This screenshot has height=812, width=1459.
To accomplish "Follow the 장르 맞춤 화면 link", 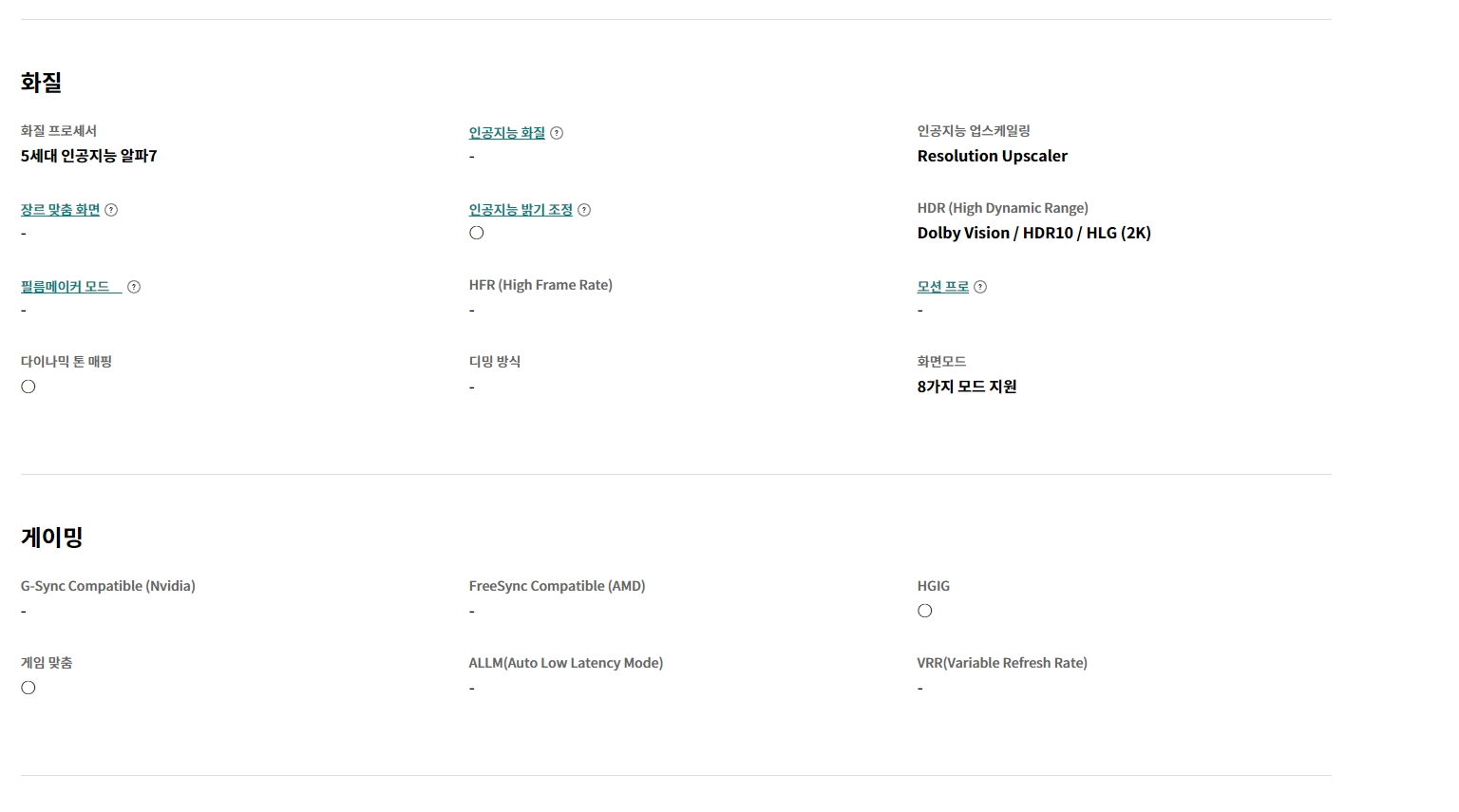I will click(x=60, y=210).
